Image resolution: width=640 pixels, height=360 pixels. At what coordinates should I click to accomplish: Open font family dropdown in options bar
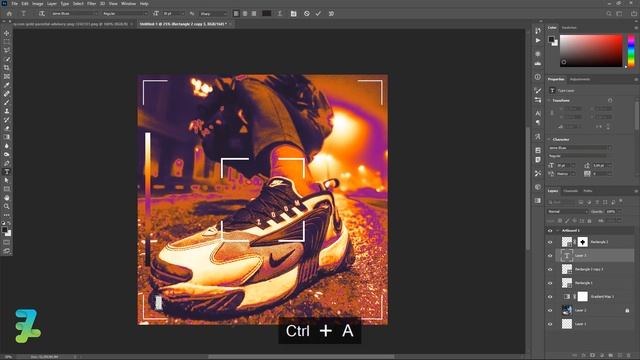click(x=74, y=13)
